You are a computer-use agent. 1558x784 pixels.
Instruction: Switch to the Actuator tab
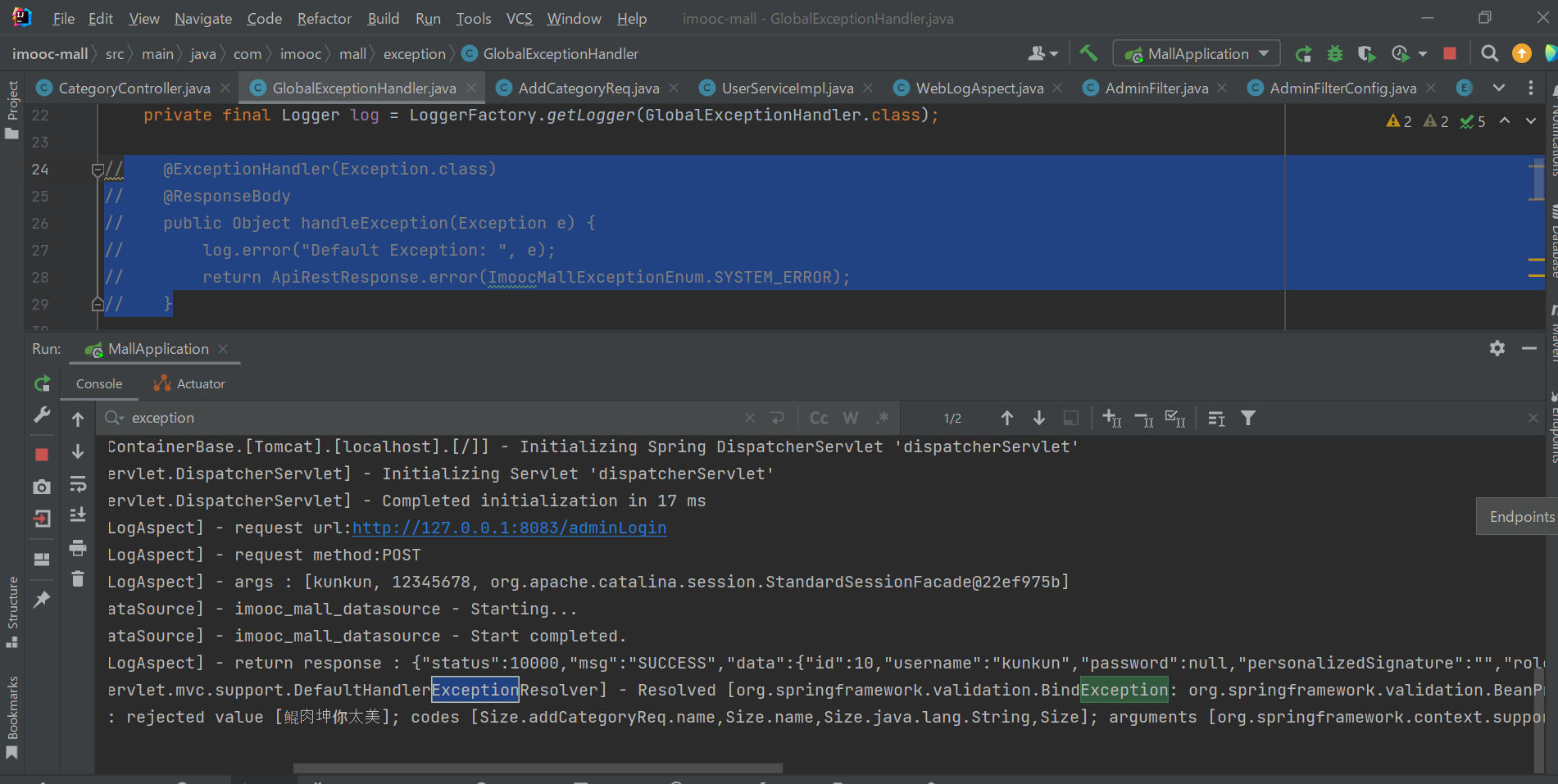(x=189, y=383)
